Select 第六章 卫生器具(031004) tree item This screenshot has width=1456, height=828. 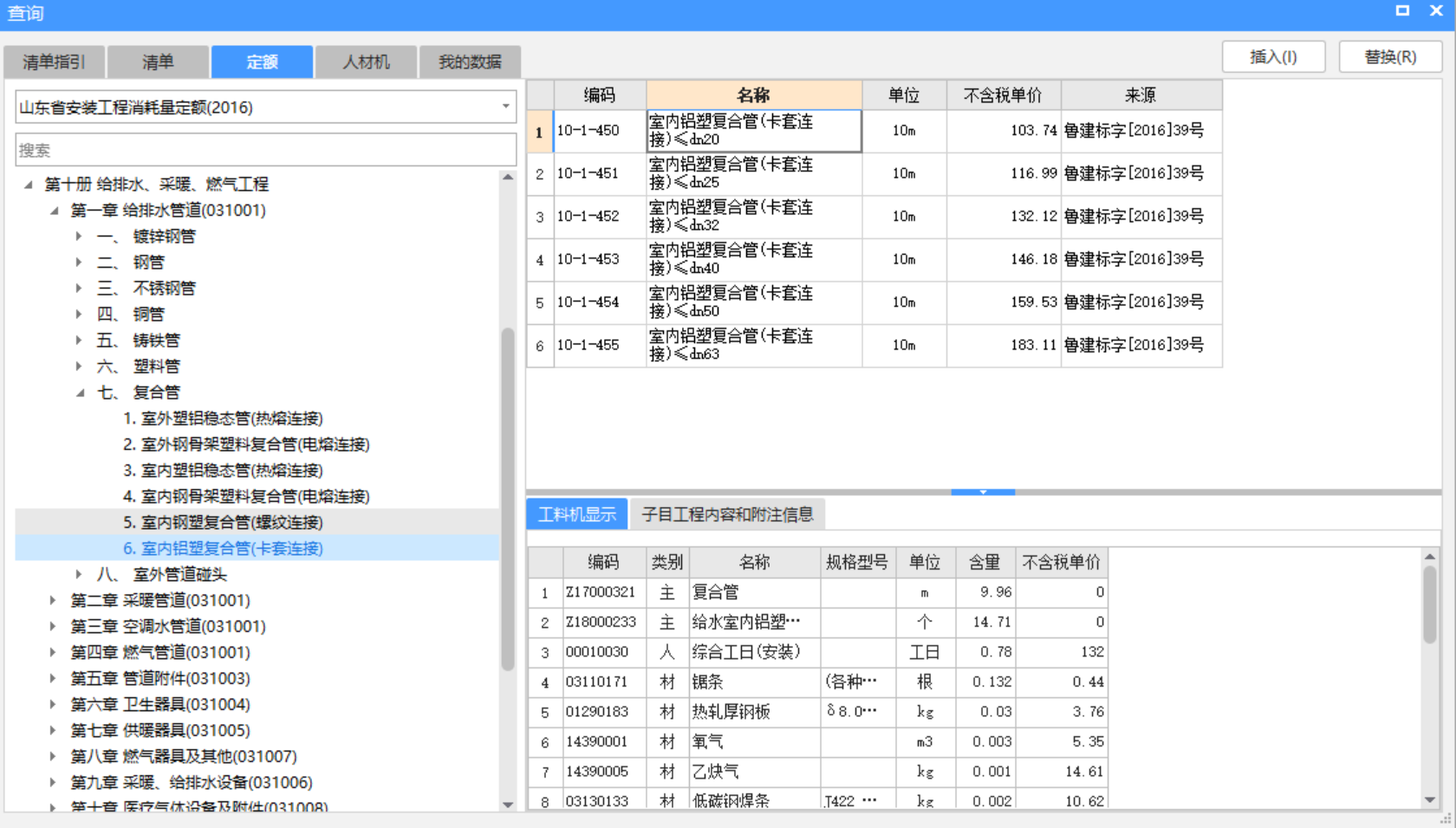[160, 704]
